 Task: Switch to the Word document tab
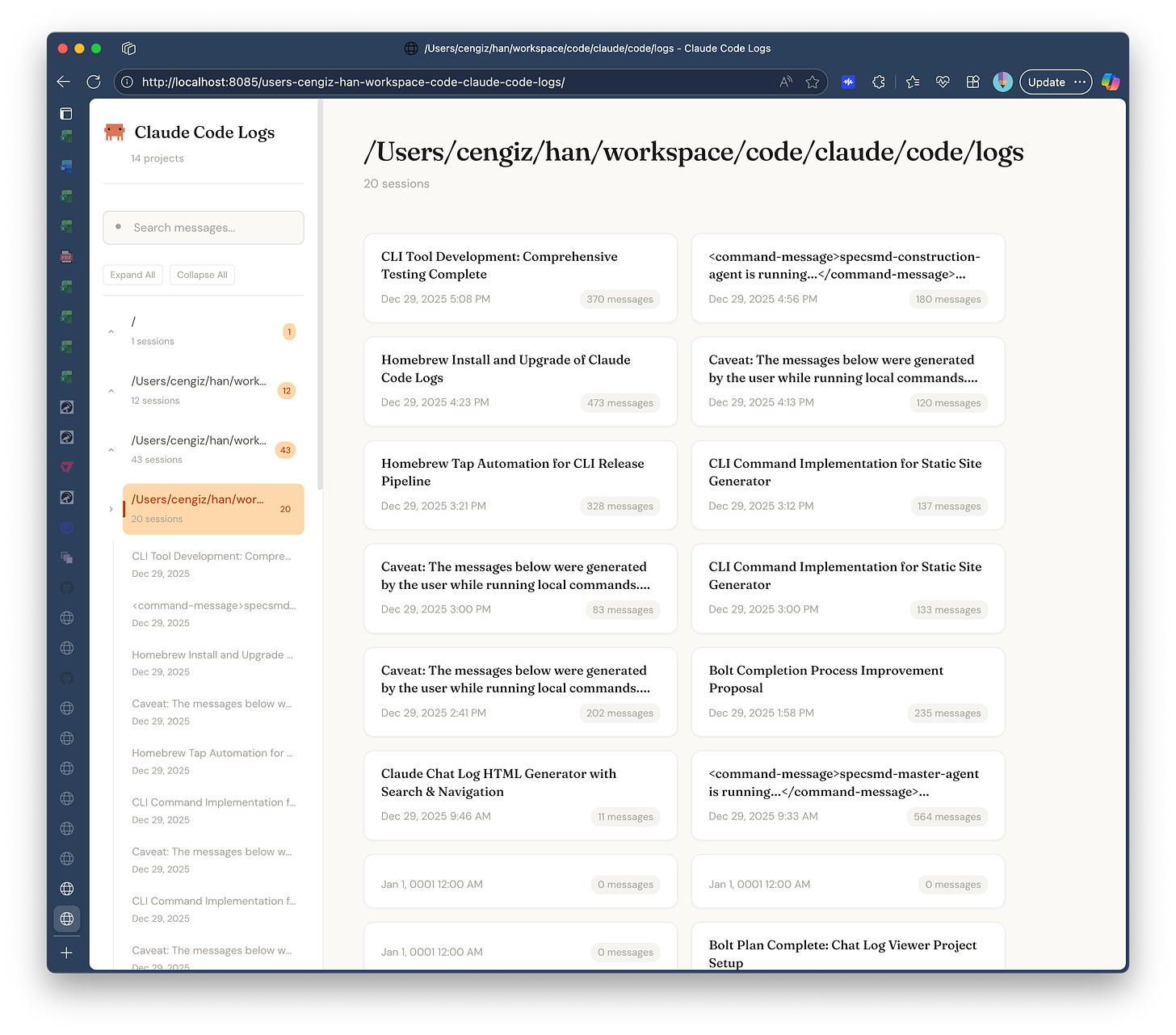pos(67,166)
